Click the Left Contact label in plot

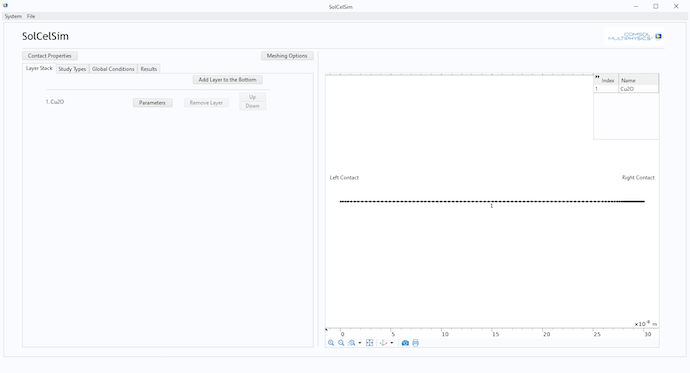pos(344,178)
